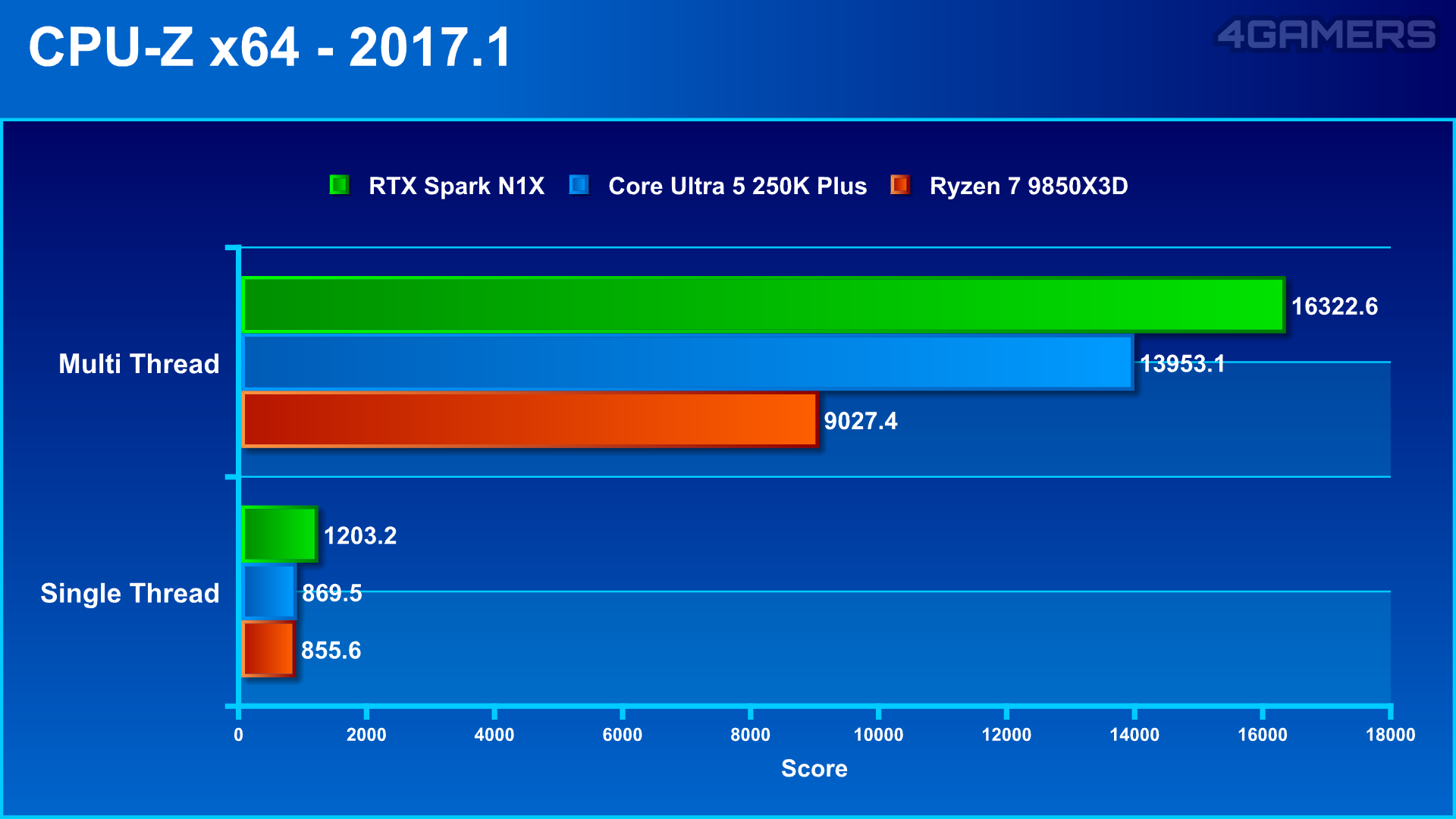Select the Core Ultra 5 250K Plus legend label
This screenshot has width=1456, height=819.
tap(737, 186)
